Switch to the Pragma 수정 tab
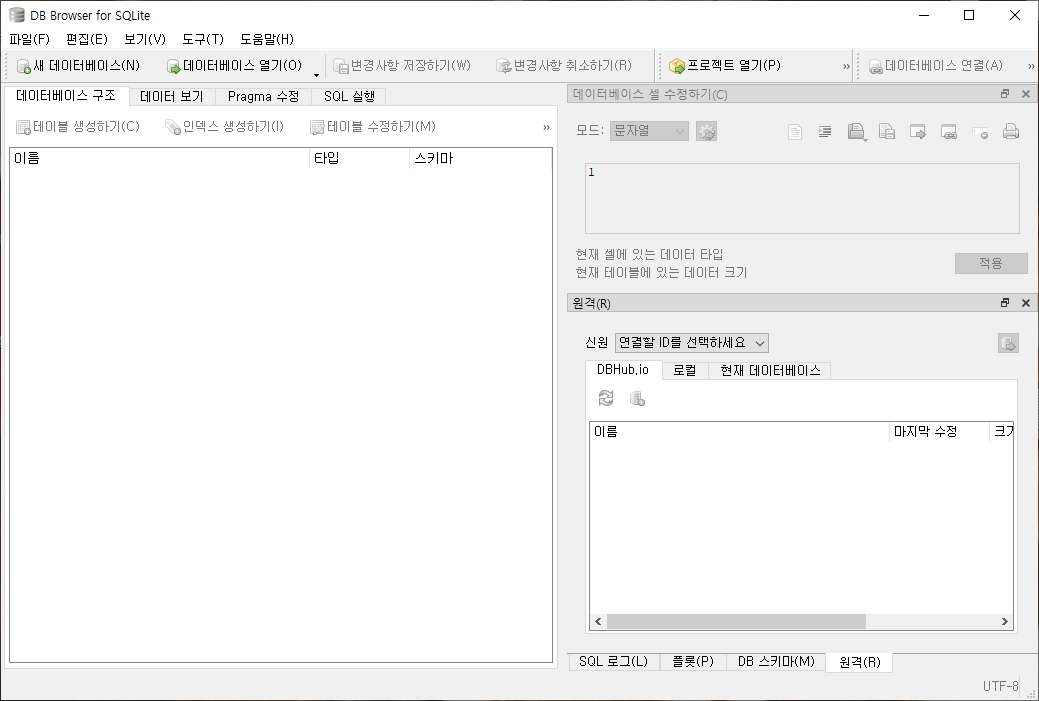This screenshot has height=701, width=1039. click(x=263, y=97)
